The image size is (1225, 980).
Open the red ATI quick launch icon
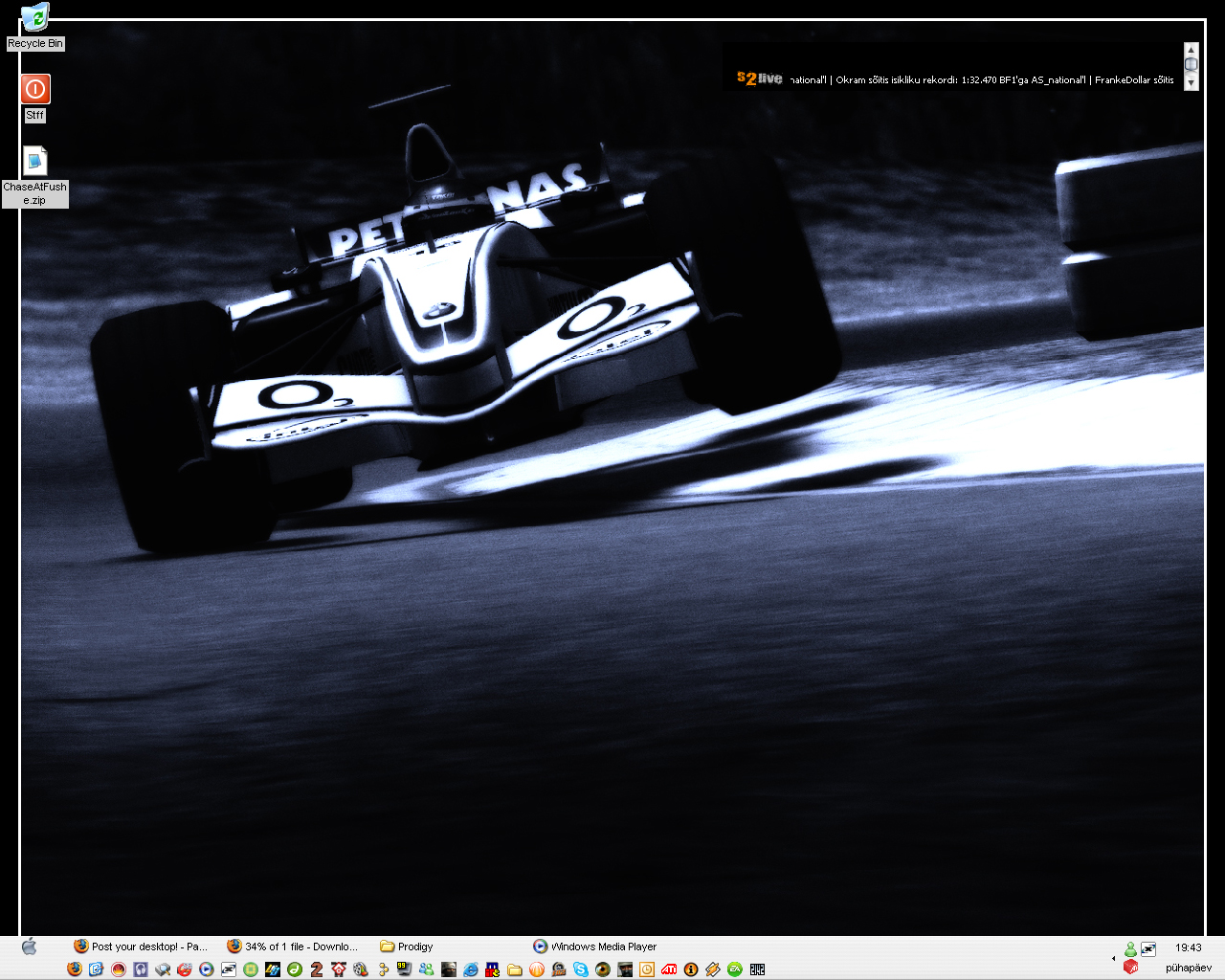pyautogui.click(x=669, y=969)
